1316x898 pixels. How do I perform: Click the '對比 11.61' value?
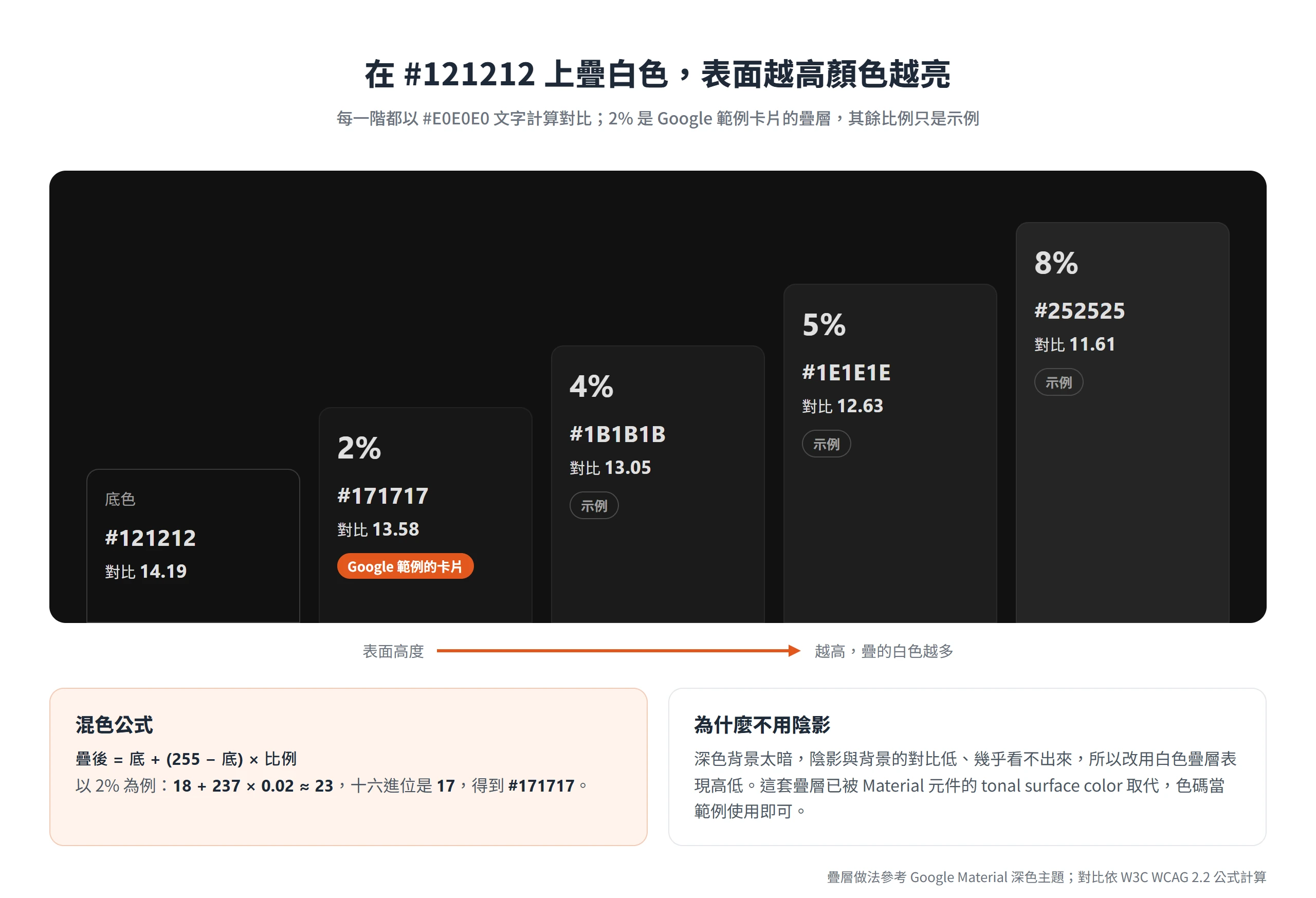click(x=1075, y=344)
